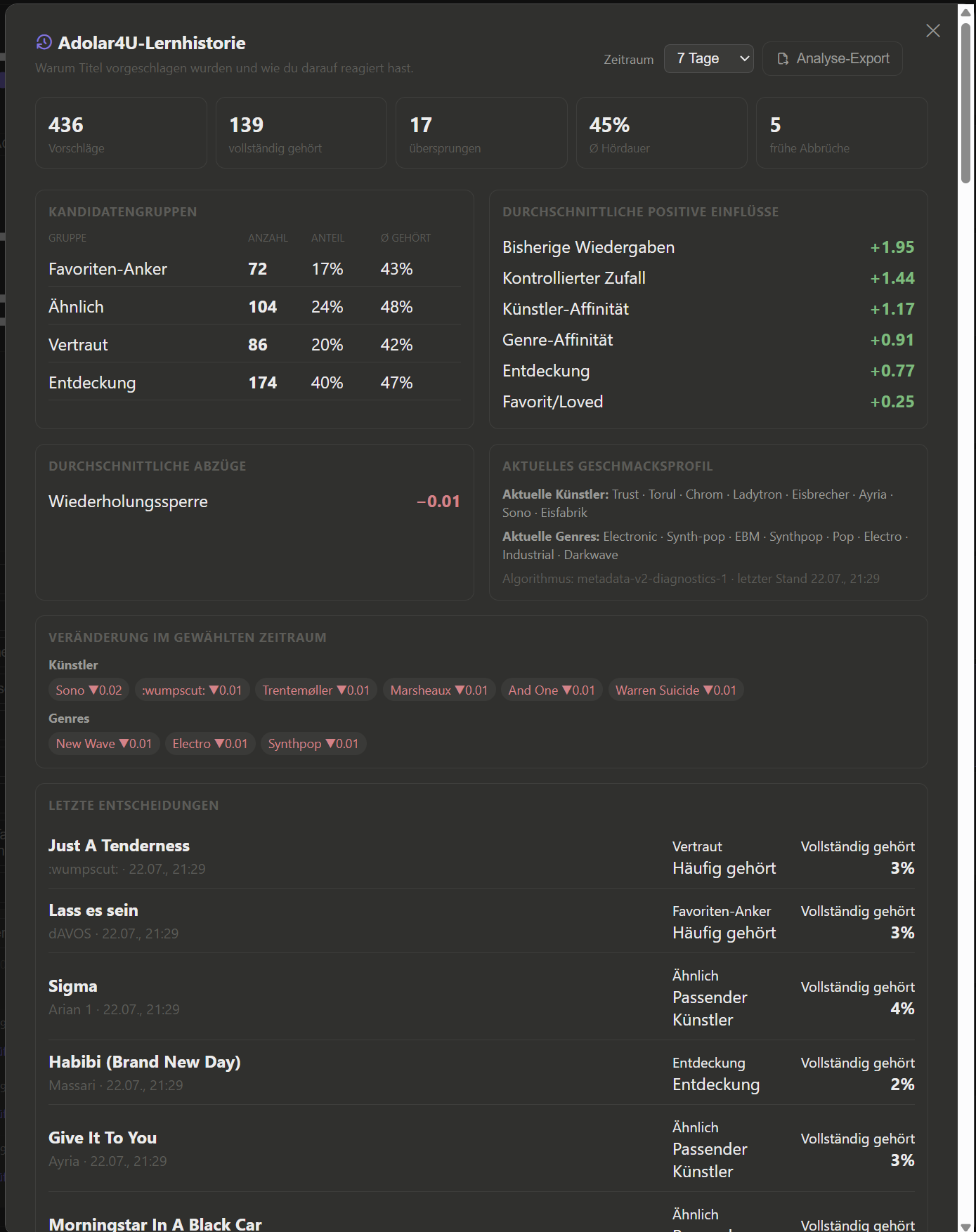Click the ANZAHL column header
The width and height of the screenshot is (976, 1232).
point(268,238)
